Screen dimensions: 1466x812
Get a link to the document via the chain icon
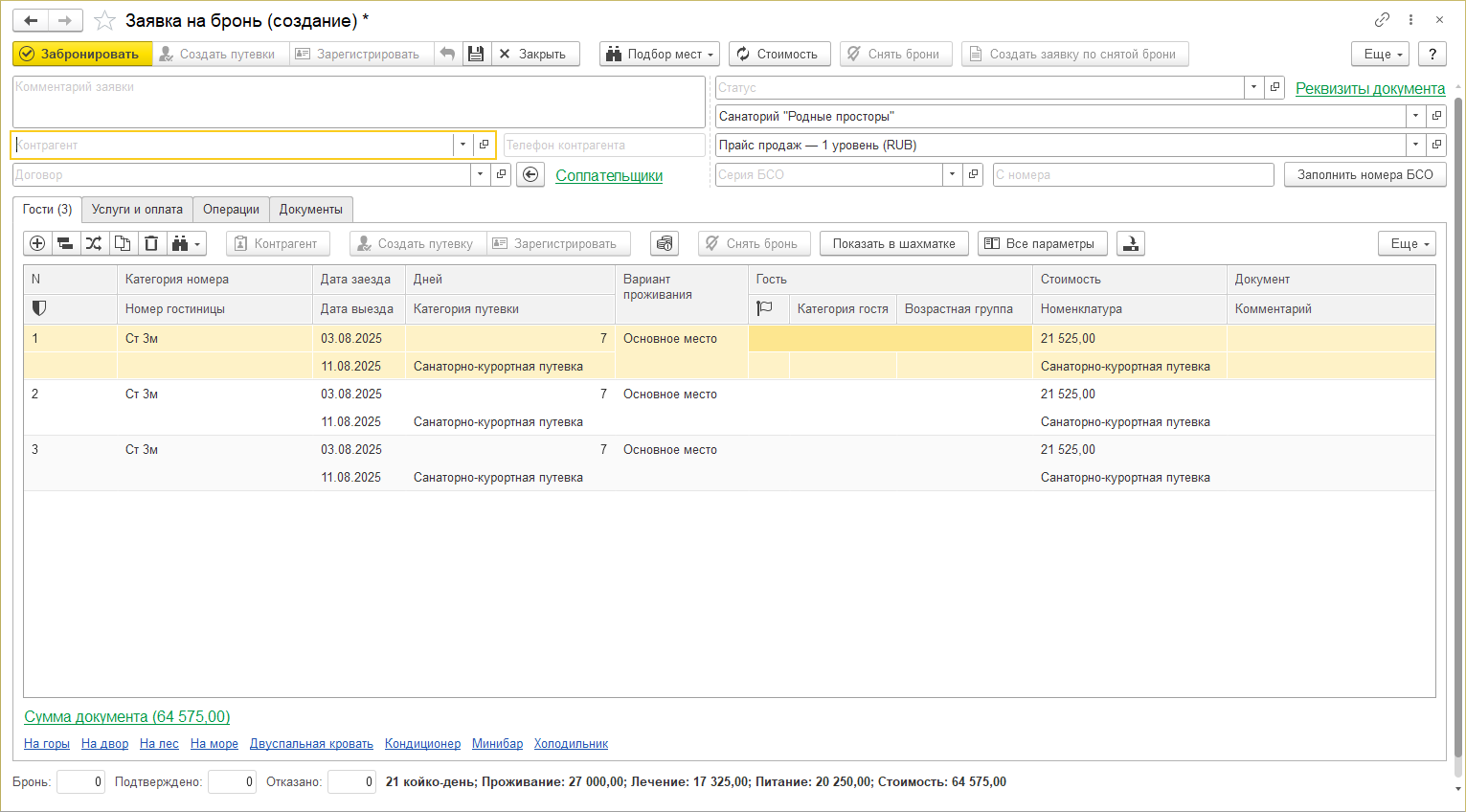[x=1382, y=20]
